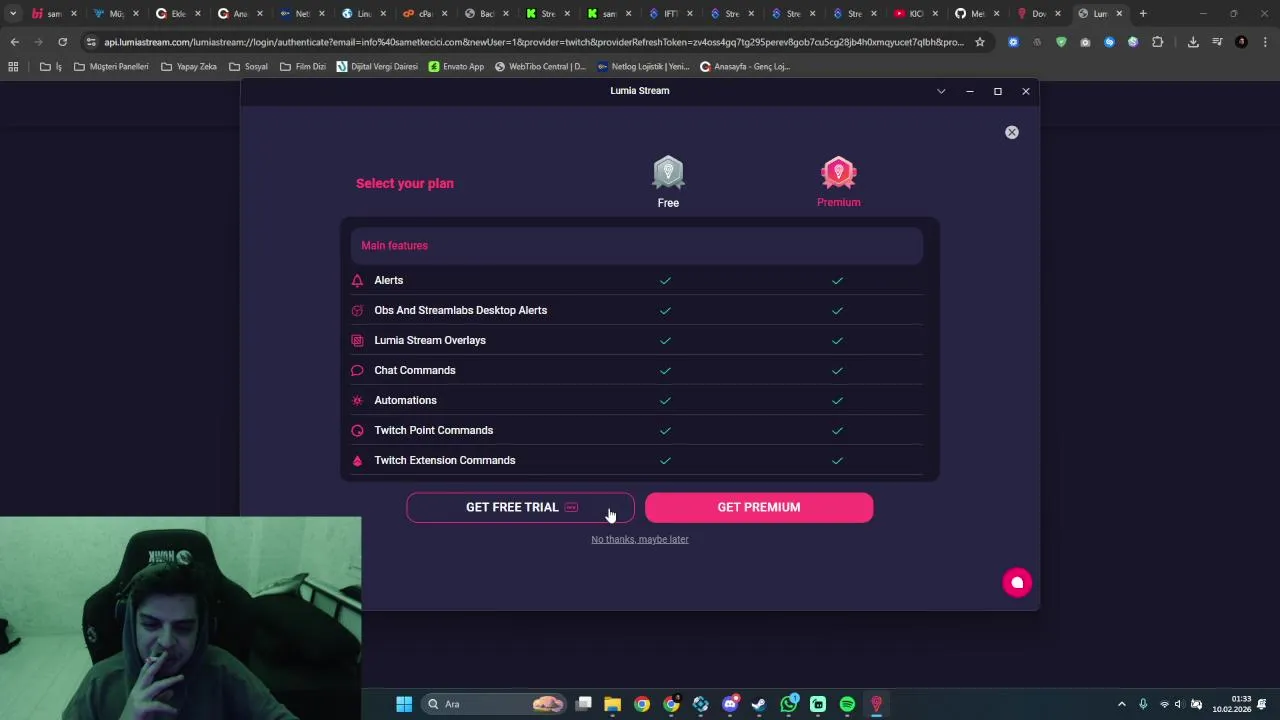Switch to the Ekle browser tab
The image size is (1280, 720).
point(180,14)
